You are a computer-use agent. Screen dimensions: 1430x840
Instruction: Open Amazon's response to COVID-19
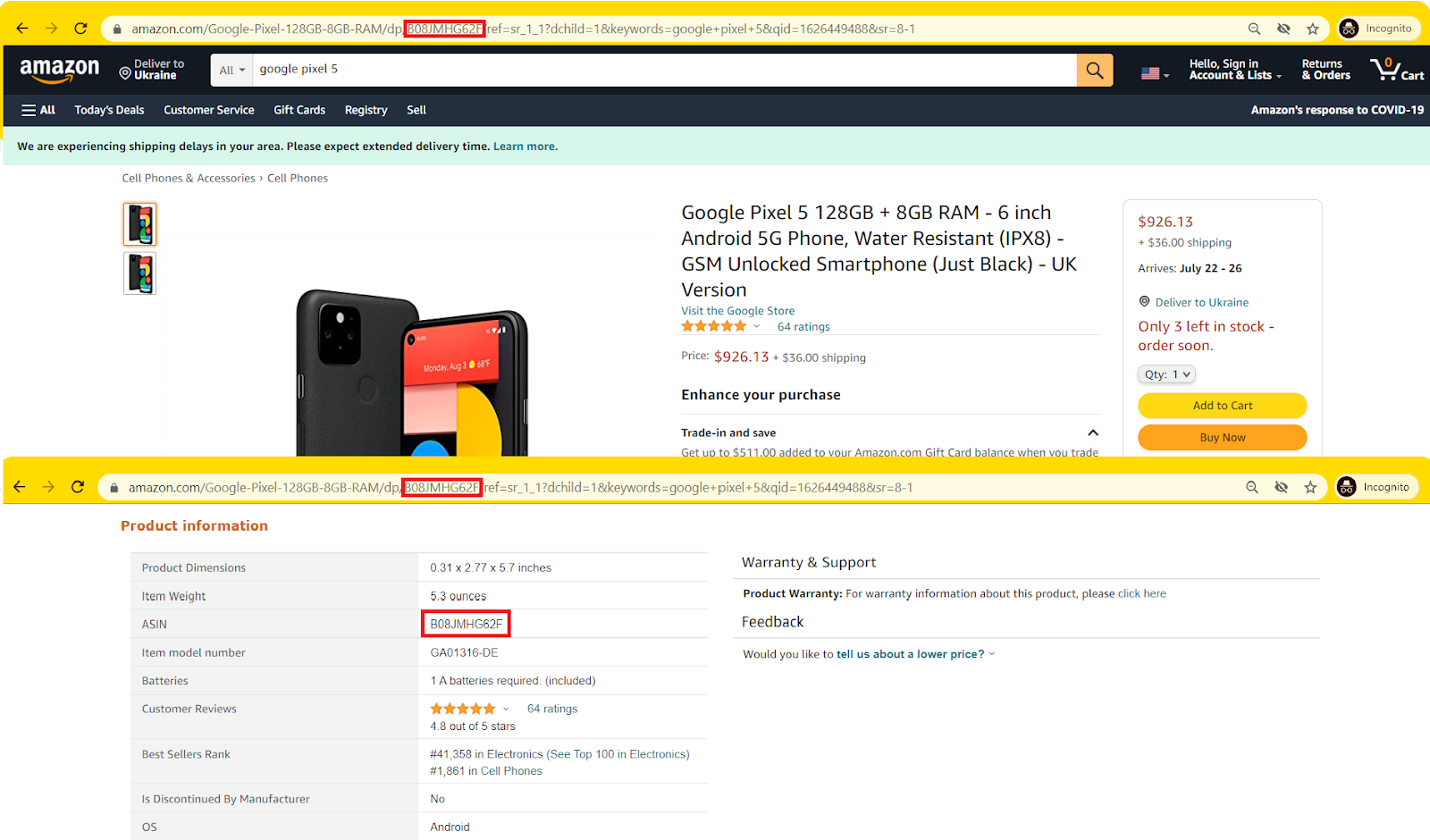1337,110
